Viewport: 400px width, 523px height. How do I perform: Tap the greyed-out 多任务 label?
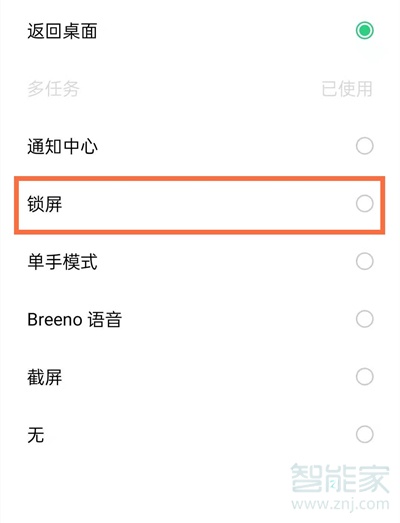coord(53,89)
